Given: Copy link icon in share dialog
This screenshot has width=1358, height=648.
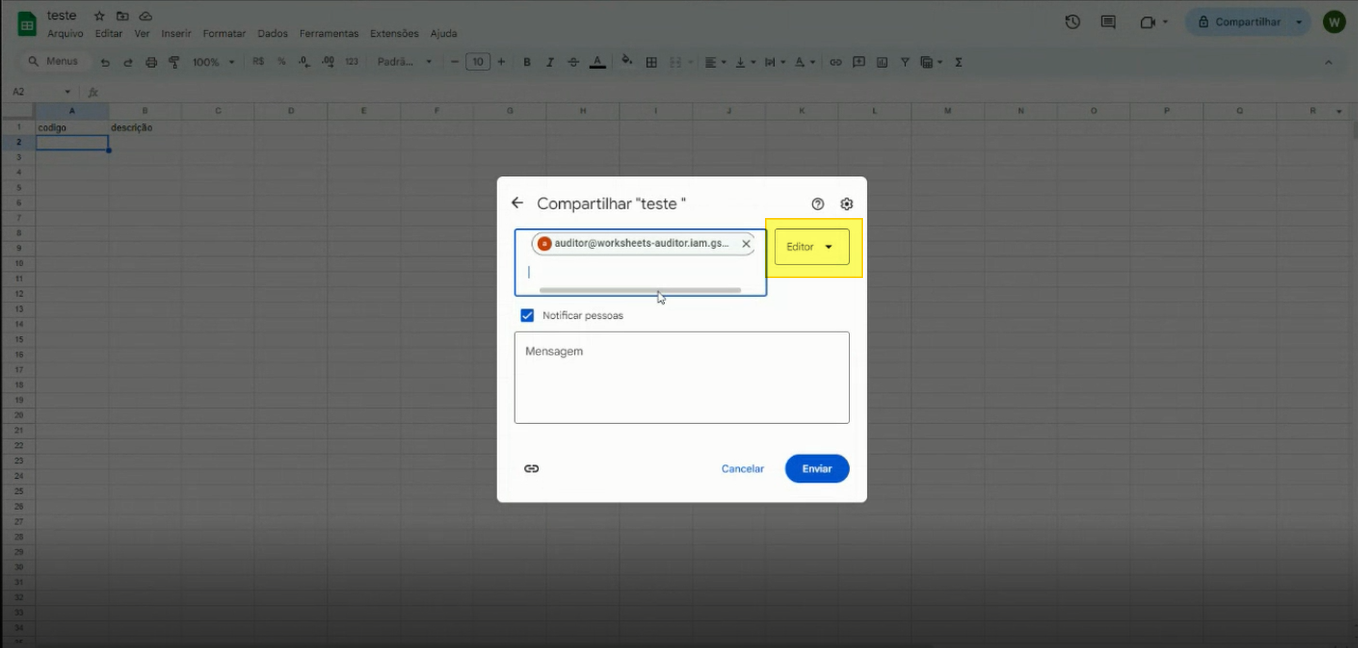Looking at the screenshot, I should pos(532,468).
